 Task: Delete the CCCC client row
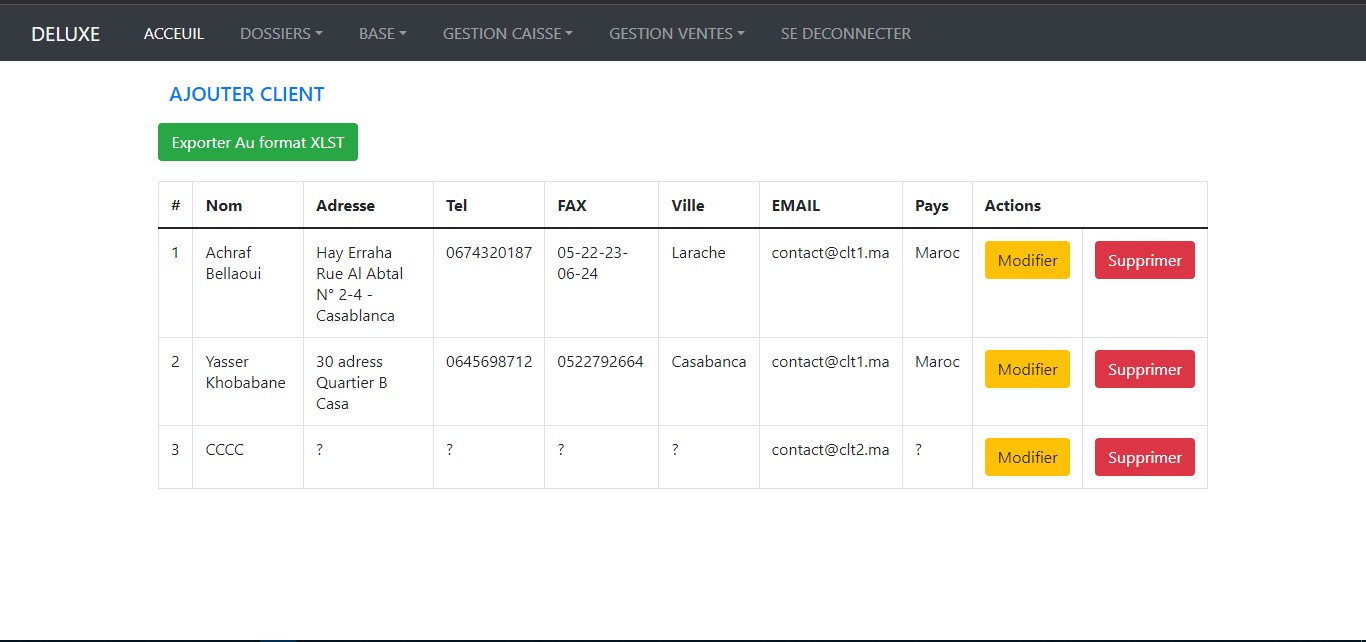tap(1144, 457)
